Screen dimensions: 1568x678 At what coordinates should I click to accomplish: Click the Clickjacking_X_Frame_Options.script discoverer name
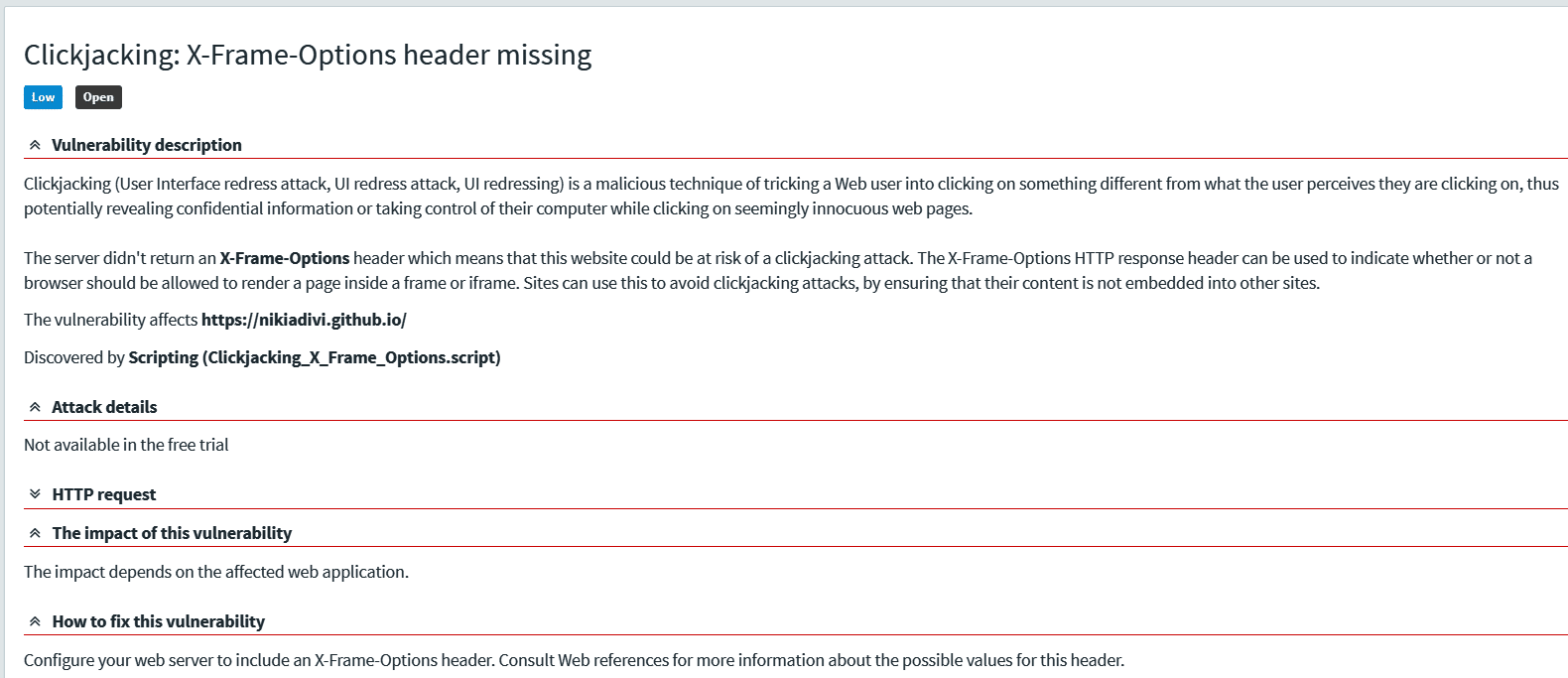coord(314,357)
